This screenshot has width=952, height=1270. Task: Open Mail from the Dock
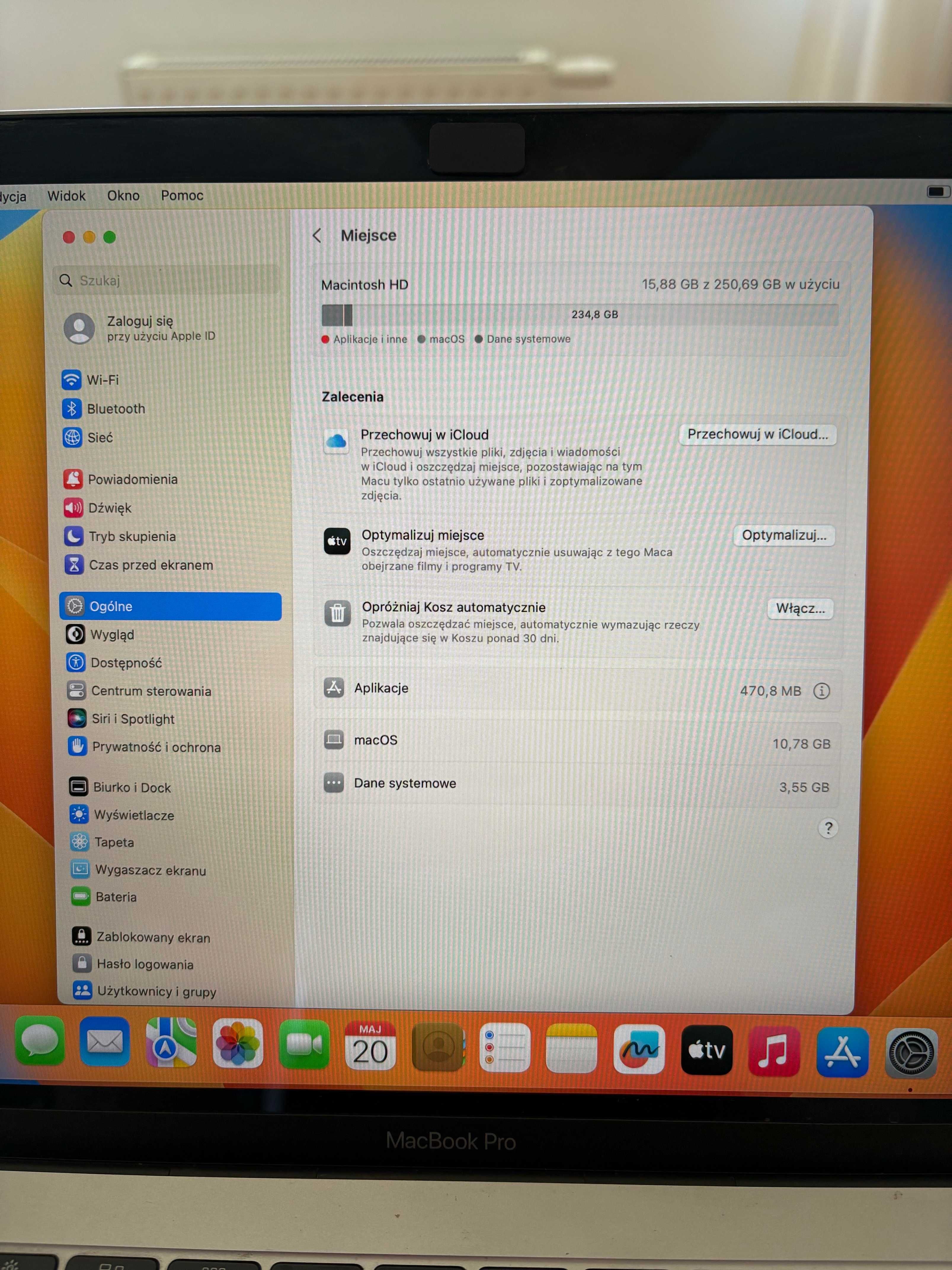(x=104, y=1042)
